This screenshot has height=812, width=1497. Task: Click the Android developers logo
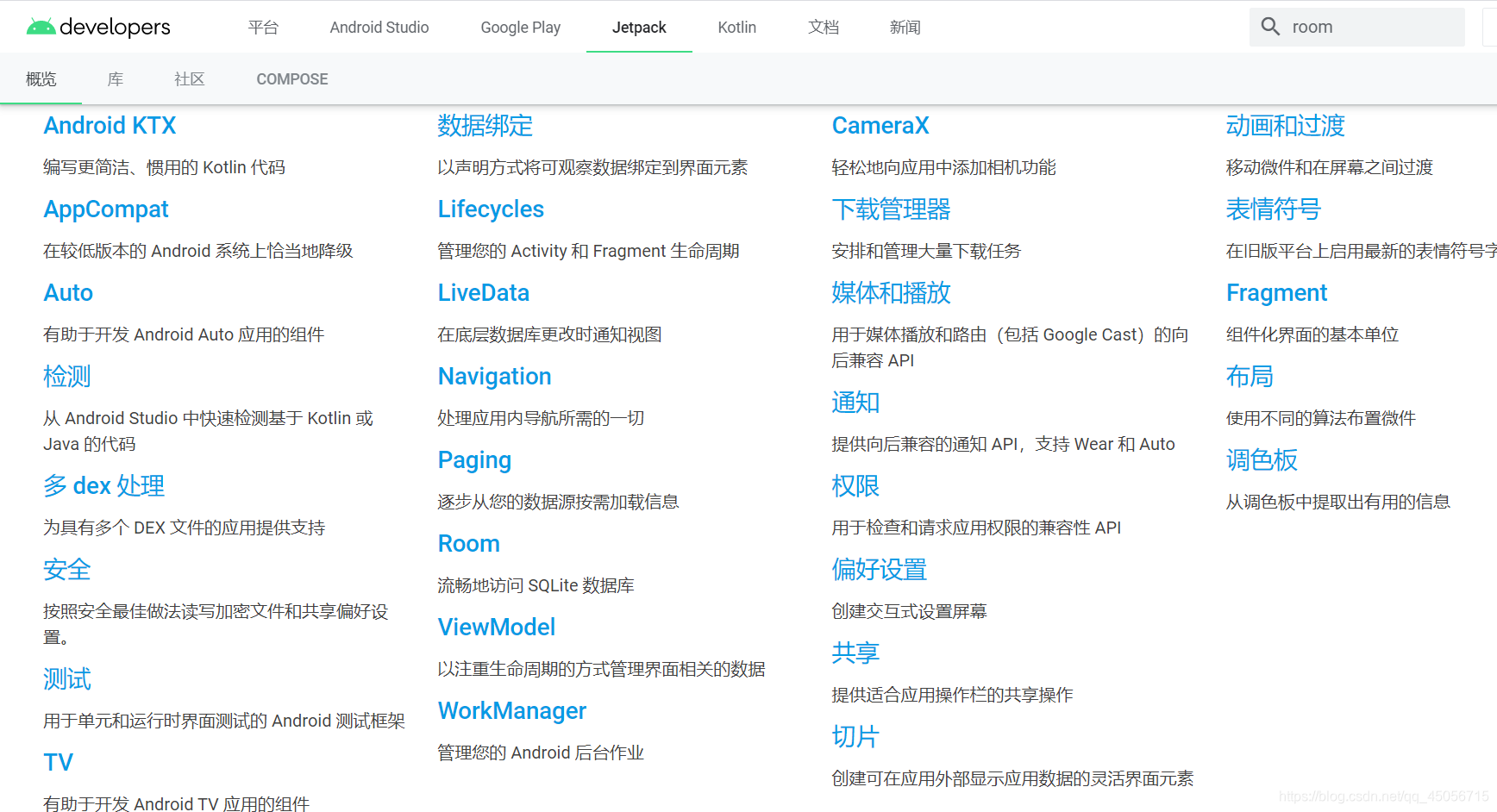coord(98,27)
